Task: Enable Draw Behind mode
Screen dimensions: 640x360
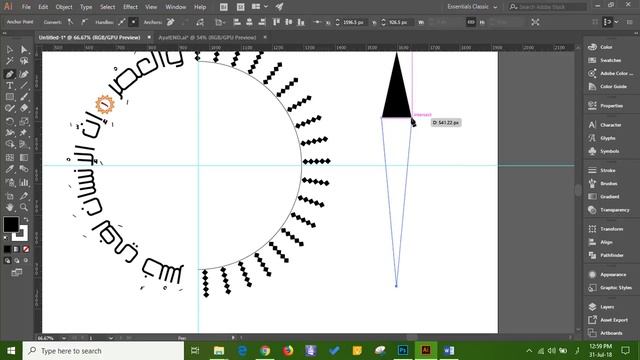Action: 16,260
